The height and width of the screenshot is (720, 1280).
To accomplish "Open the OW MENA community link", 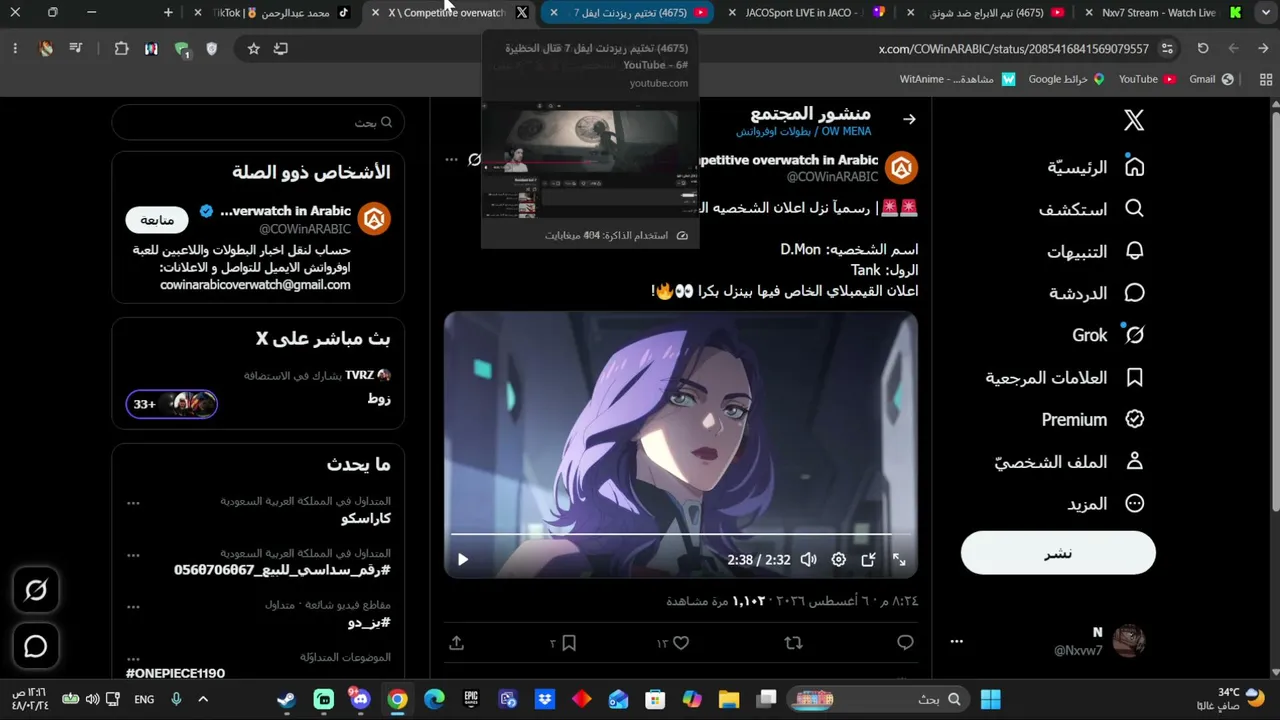I will click(803, 131).
